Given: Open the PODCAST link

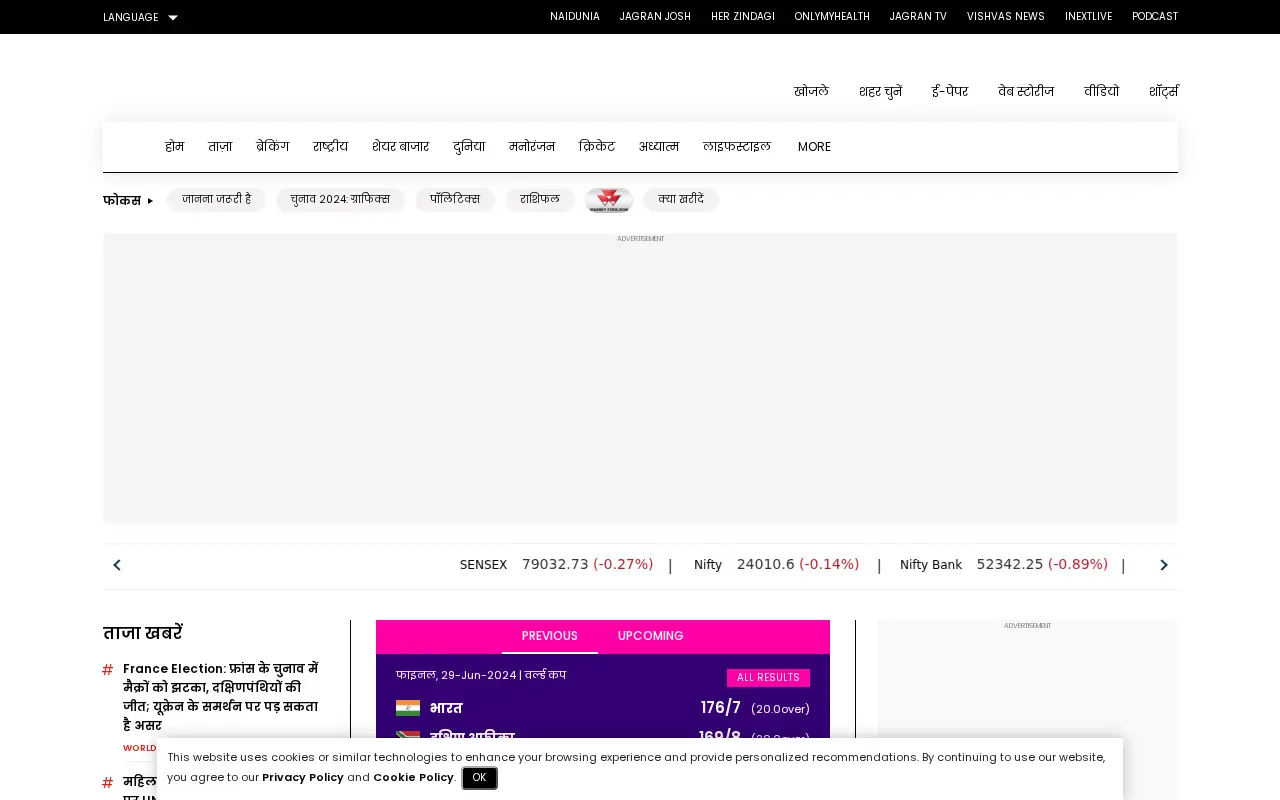Looking at the screenshot, I should click(1155, 17).
